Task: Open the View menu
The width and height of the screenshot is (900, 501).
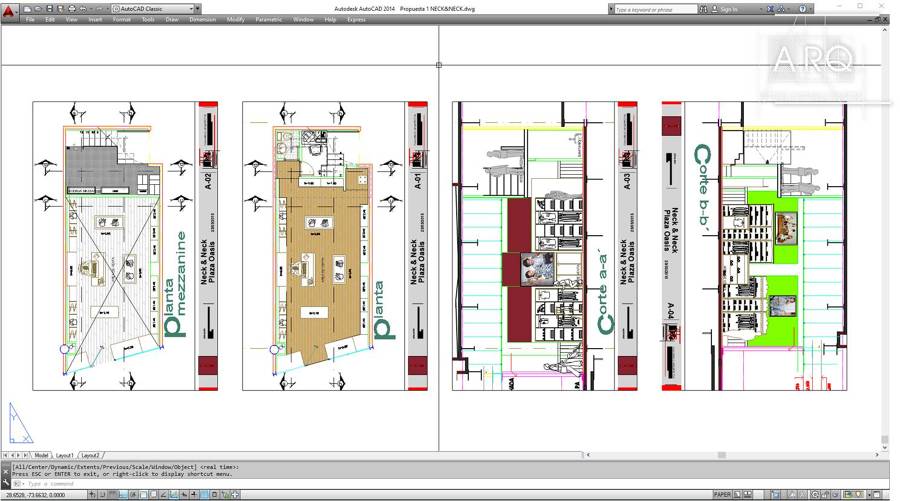Action: (x=71, y=20)
